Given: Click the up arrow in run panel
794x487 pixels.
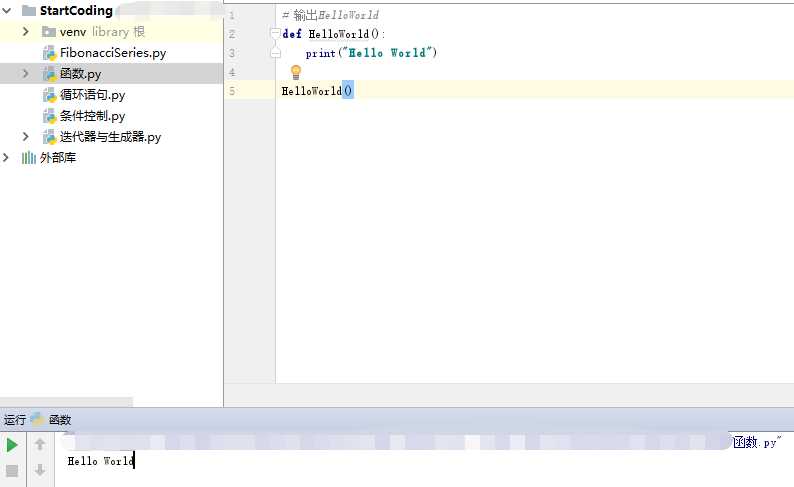Looking at the screenshot, I should pyautogui.click(x=40, y=444).
